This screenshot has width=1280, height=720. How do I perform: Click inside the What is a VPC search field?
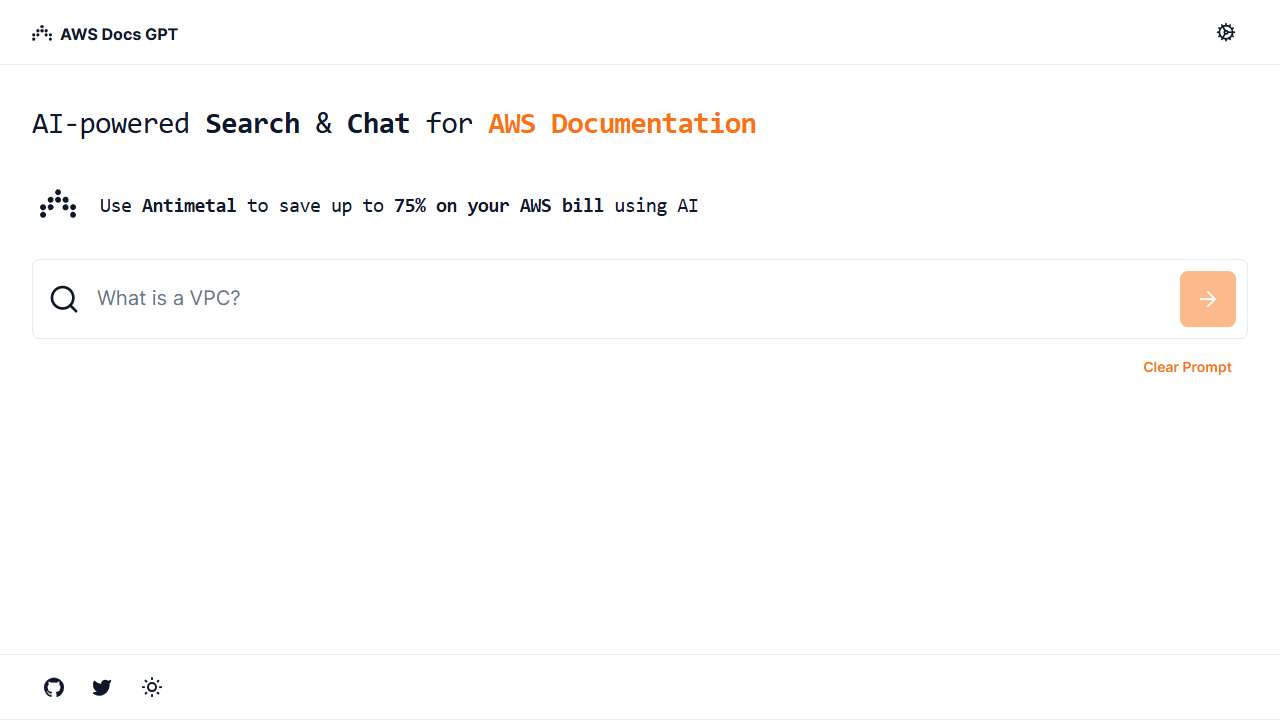pos(400,298)
